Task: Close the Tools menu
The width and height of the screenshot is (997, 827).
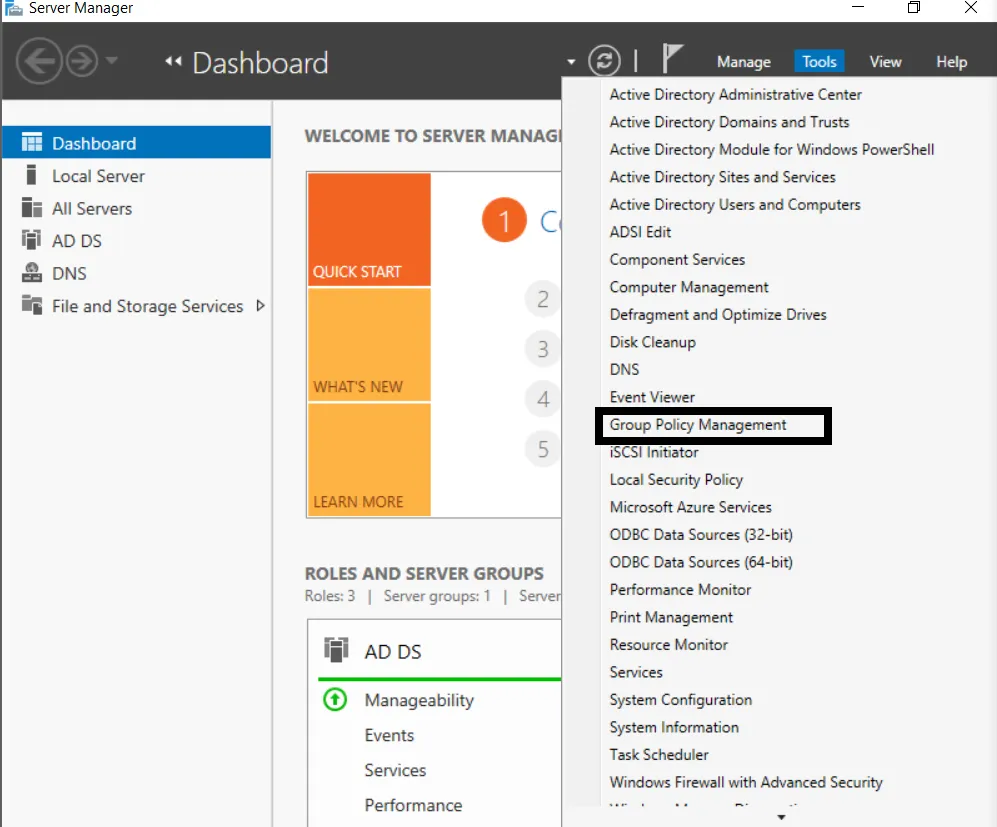Action: click(819, 62)
